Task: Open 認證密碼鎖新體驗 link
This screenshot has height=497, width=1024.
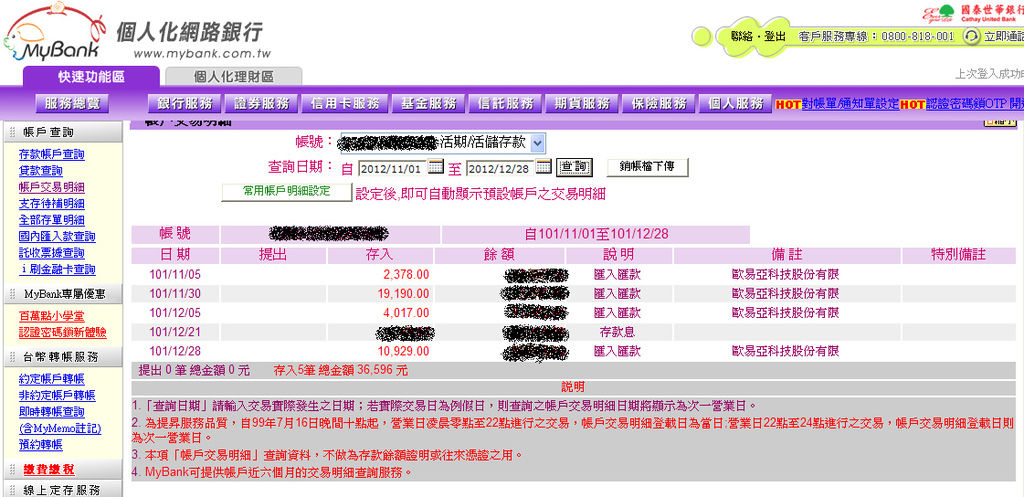Action: [63, 332]
